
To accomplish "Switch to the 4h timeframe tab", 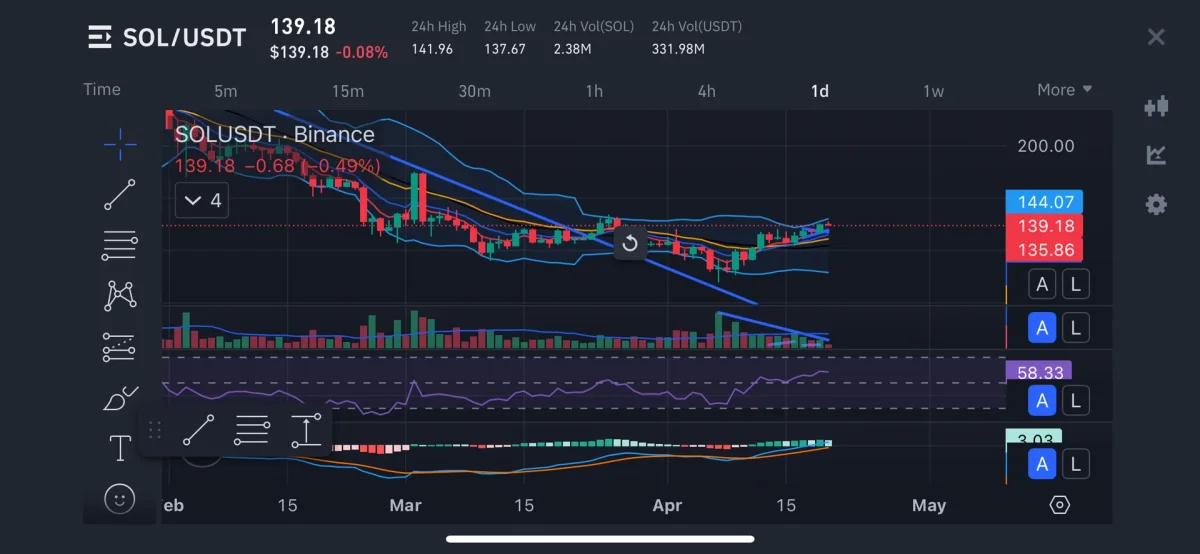I will point(706,91).
